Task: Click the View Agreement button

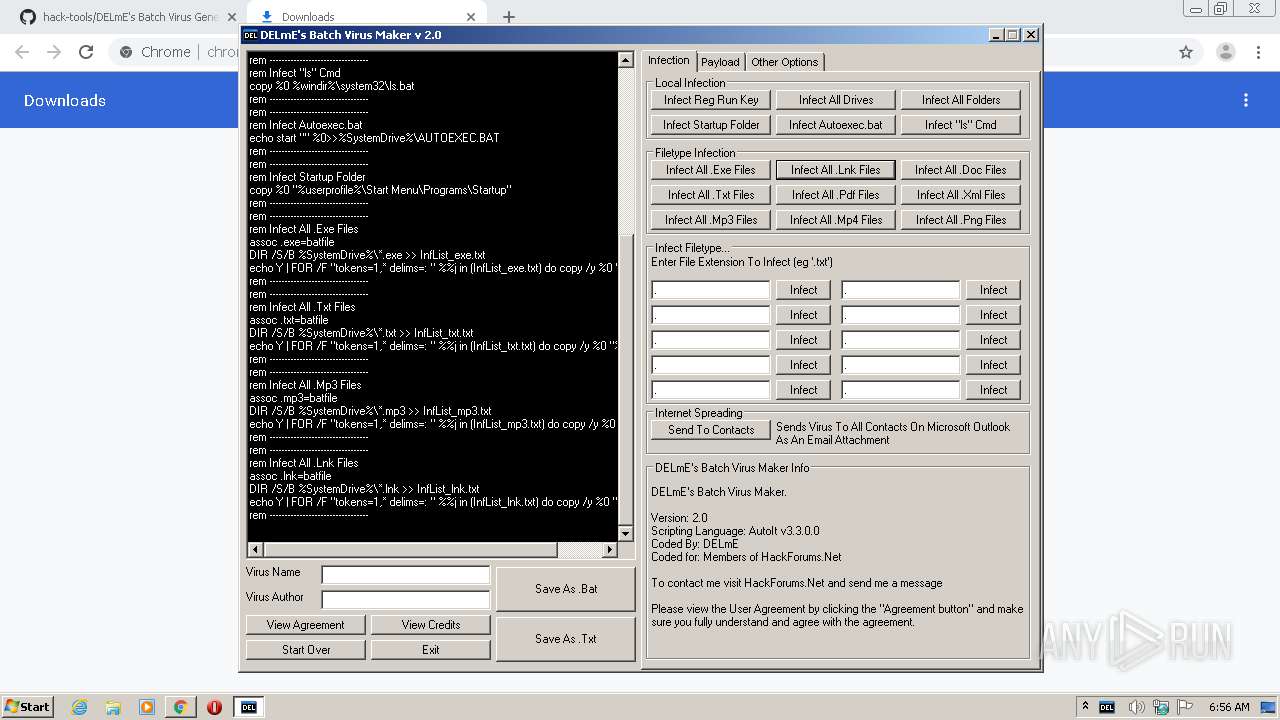Action: pyautogui.click(x=306, y=625)
